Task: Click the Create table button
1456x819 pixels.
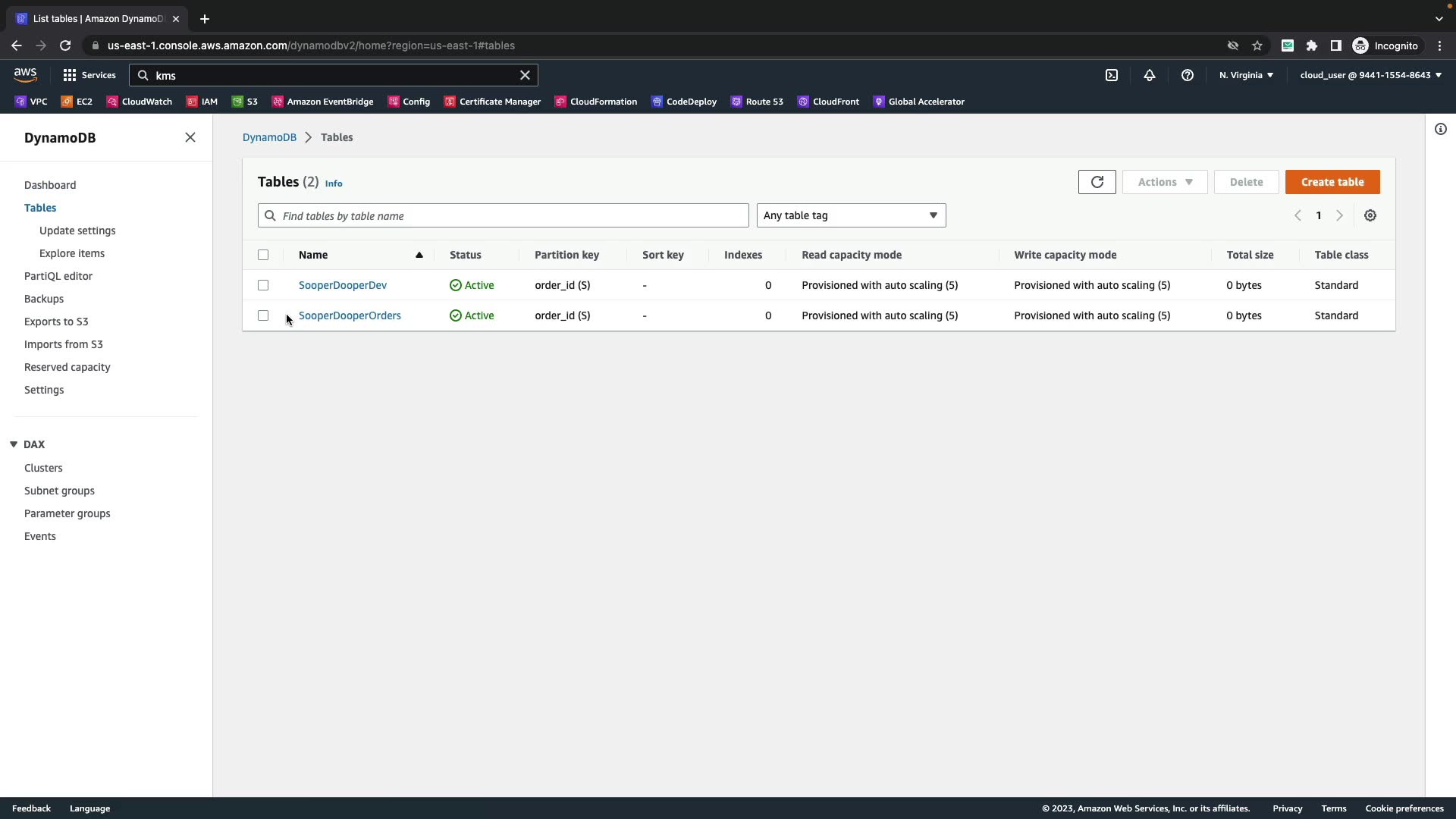Action: click(1332, 182)
